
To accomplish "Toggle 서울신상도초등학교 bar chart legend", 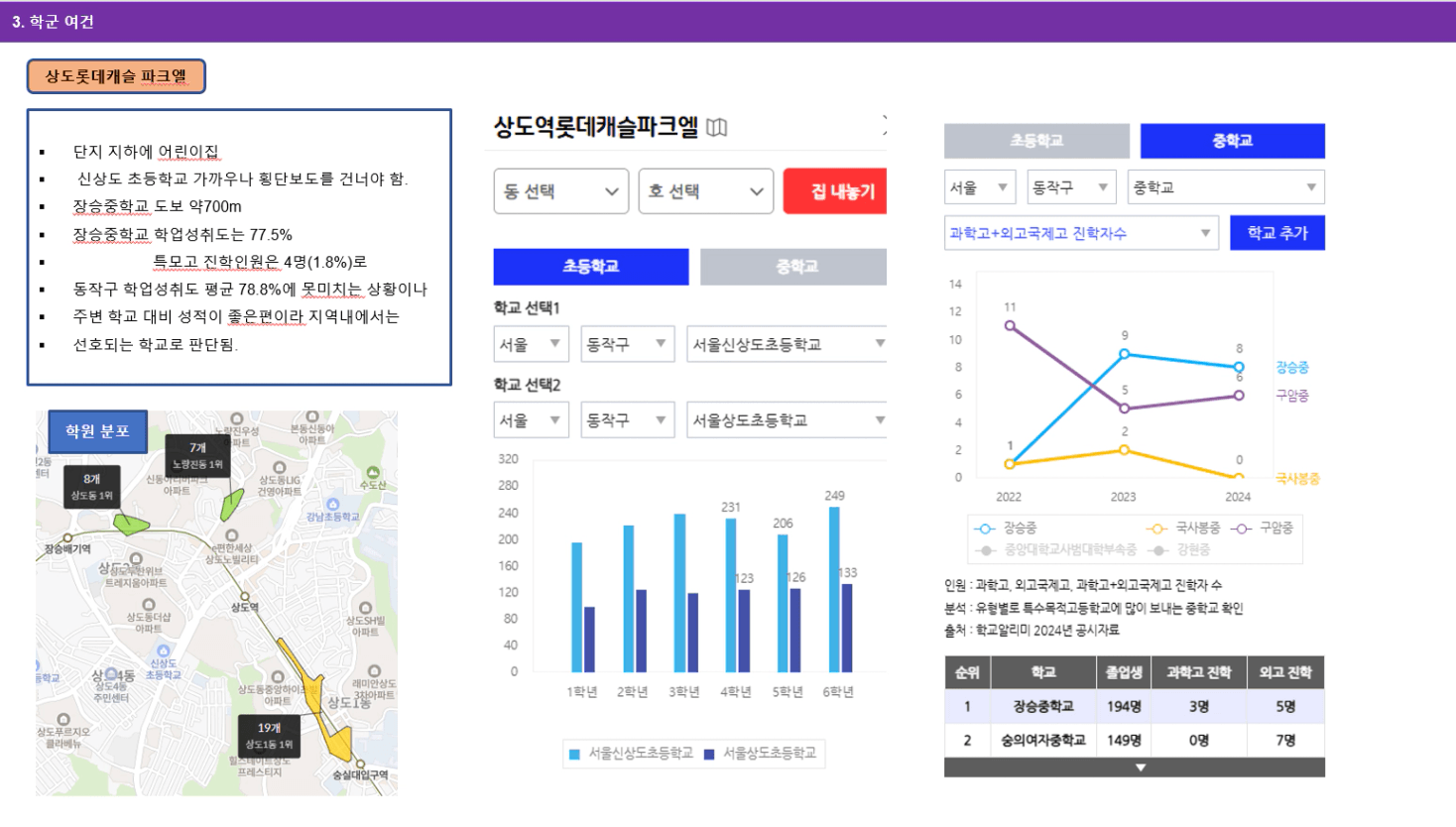I will coord(631,754).
